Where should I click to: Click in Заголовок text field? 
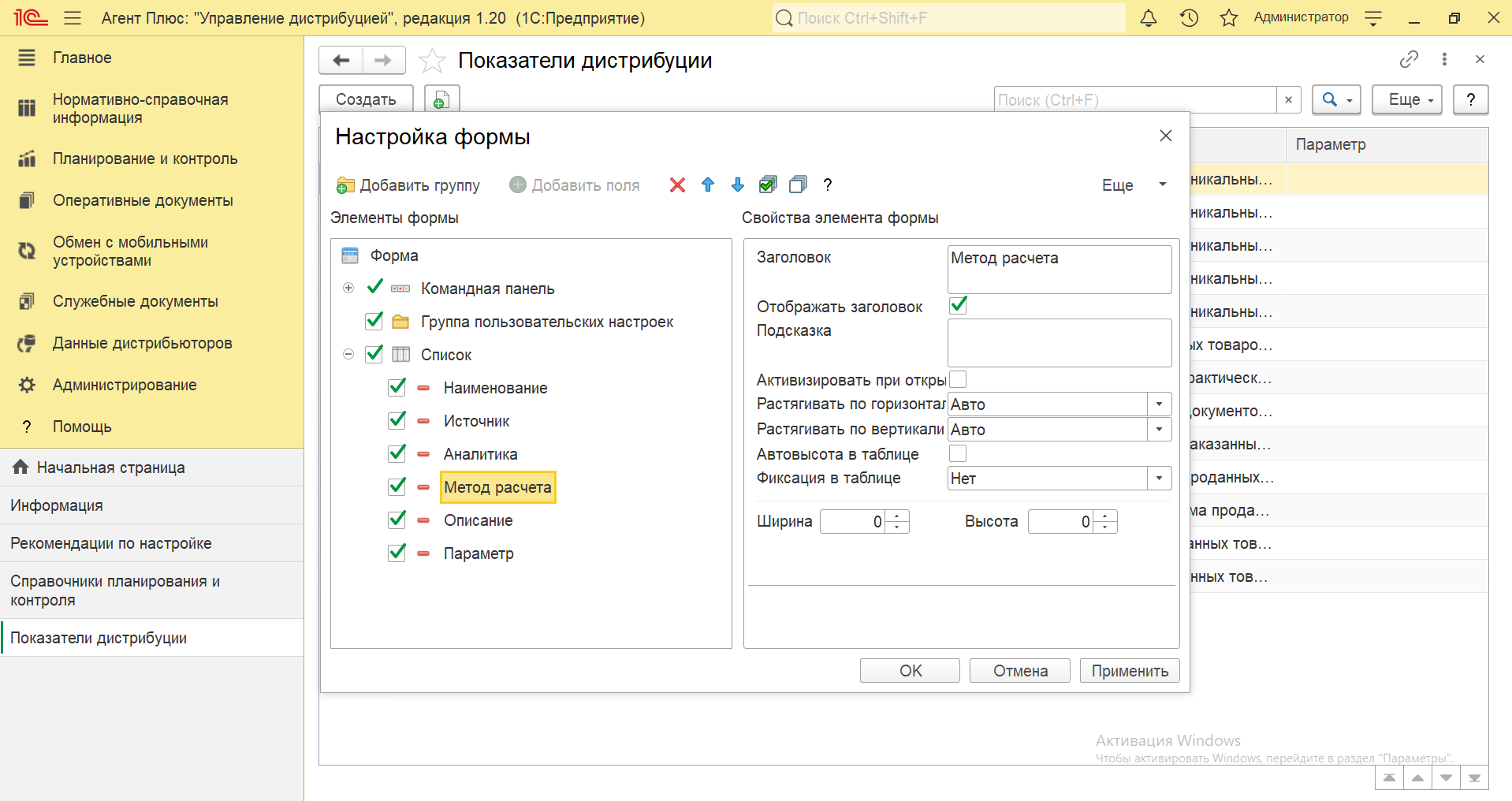coord(1060,269)
